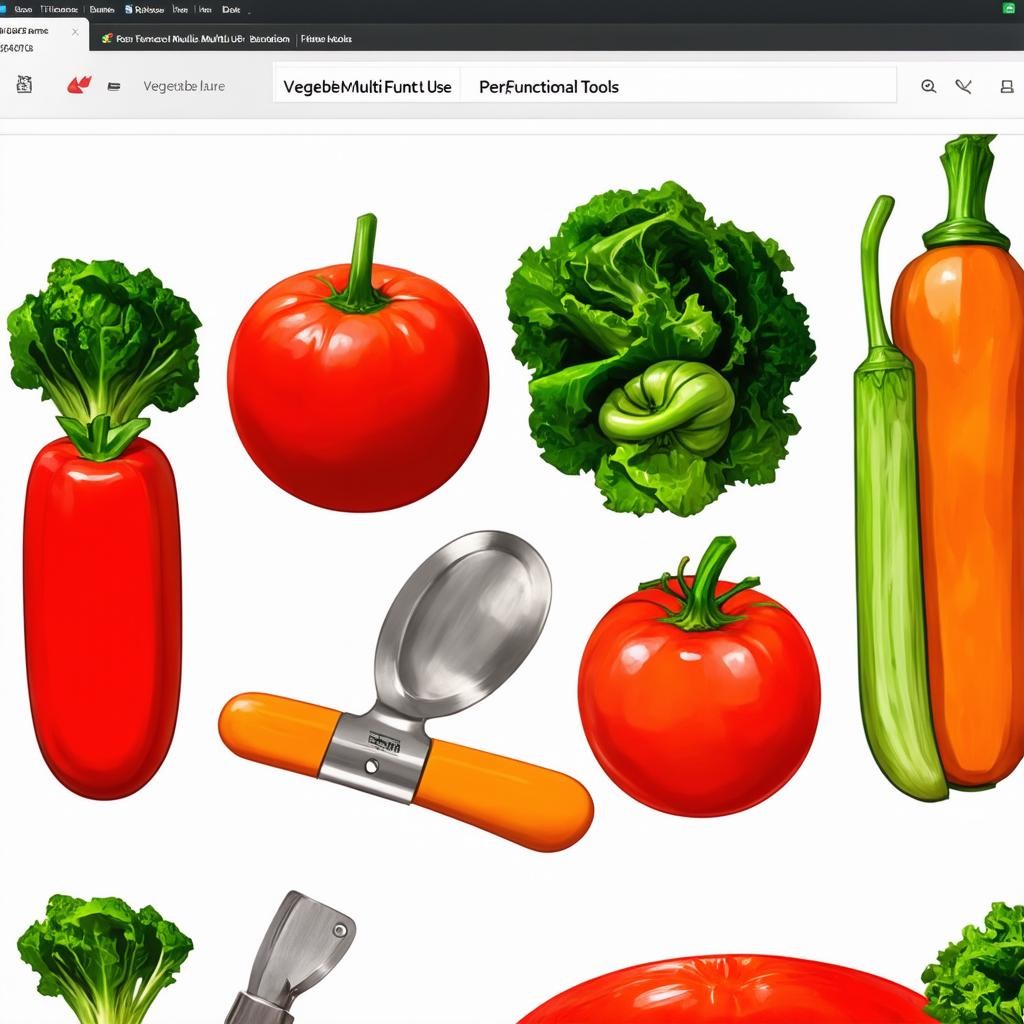This screenshot has height=1024, width=1024.
Task: Open the 'Dok' menu in top bar
Action: 231,9
